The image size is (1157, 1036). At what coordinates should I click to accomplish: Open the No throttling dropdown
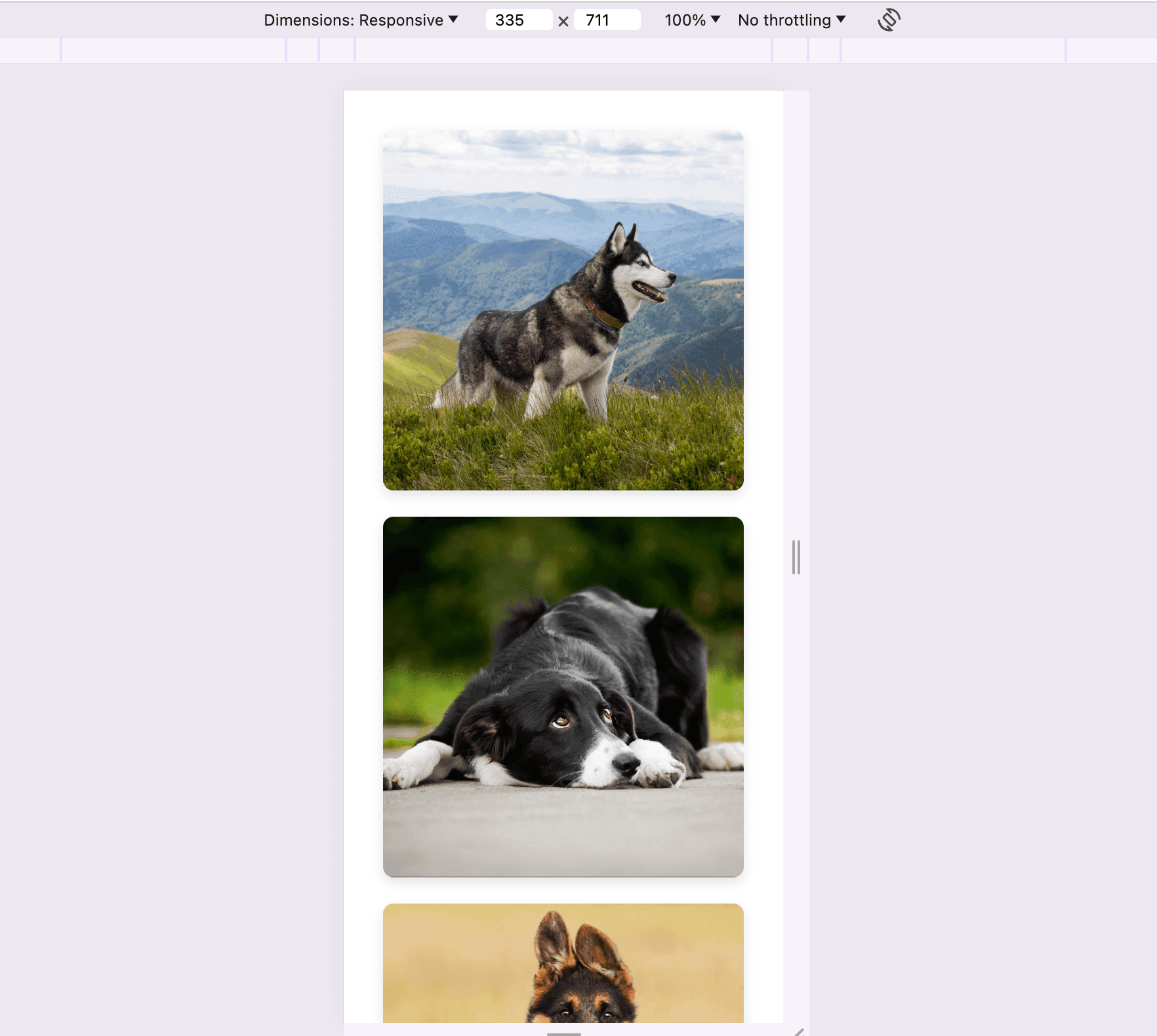[x=792, y=20]
